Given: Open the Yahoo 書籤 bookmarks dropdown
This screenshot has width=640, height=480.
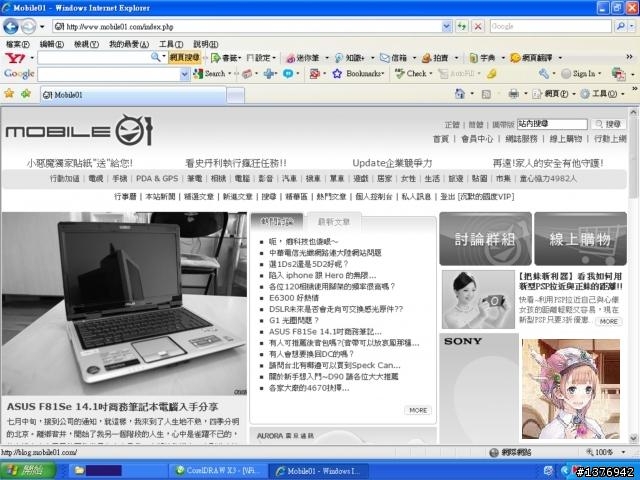Looking at the screenshot, I should 226,58.
